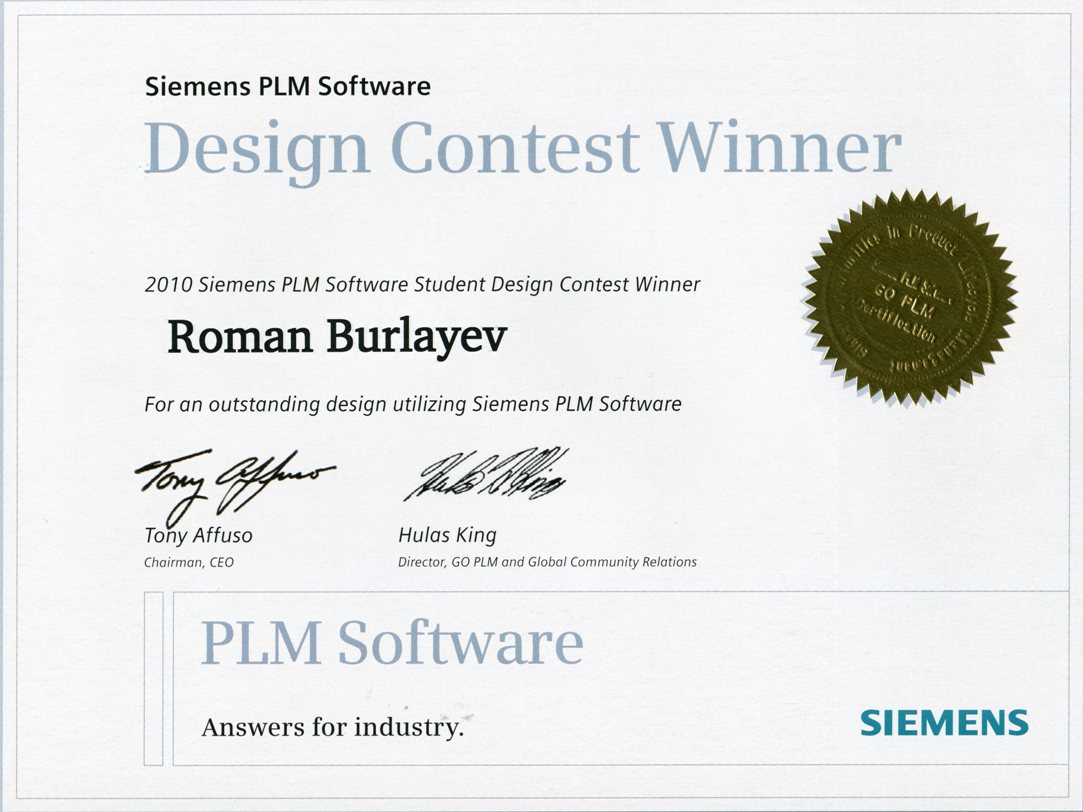Click the 'Design Contest Winner' title
The width and height of the screenshot is (1083, 812).
[523, 151]
